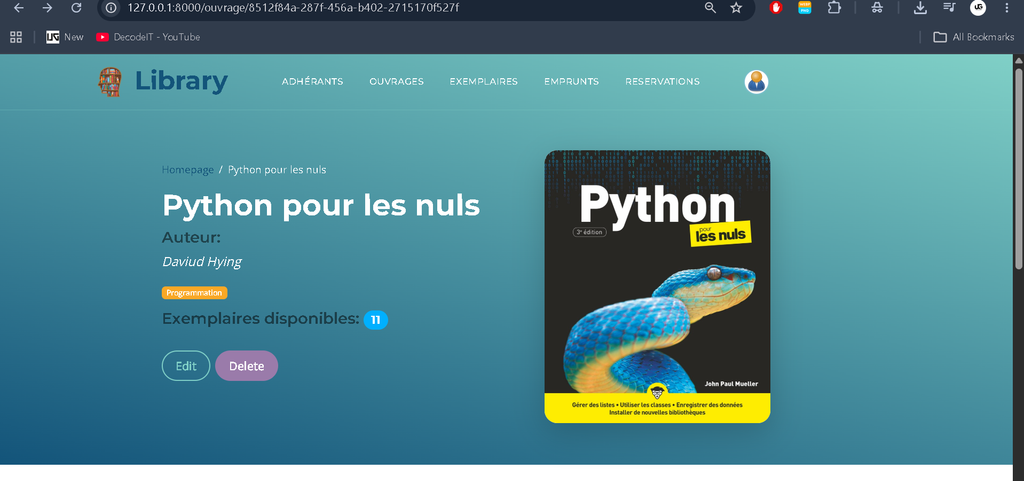Viewport: 1024px width, 481px height.
Task: Click the Auteur: label
Action: pos(191,238)
